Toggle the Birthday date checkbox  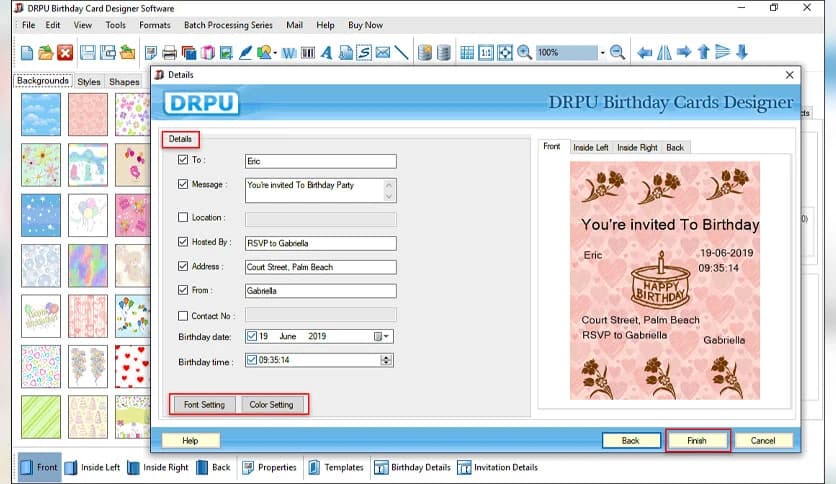pyautogui.click(x=252, y=336)
